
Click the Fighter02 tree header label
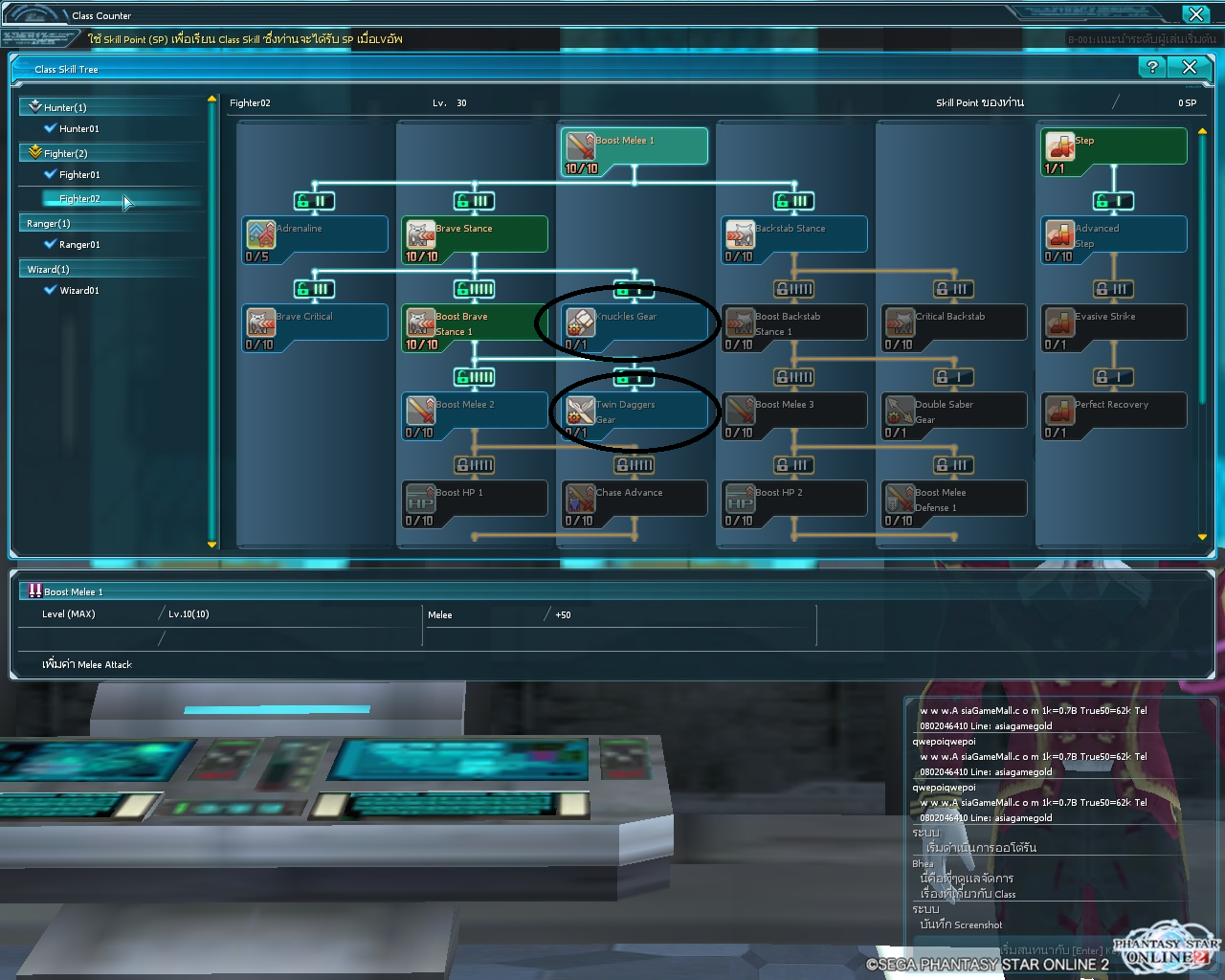click(250, 103)
